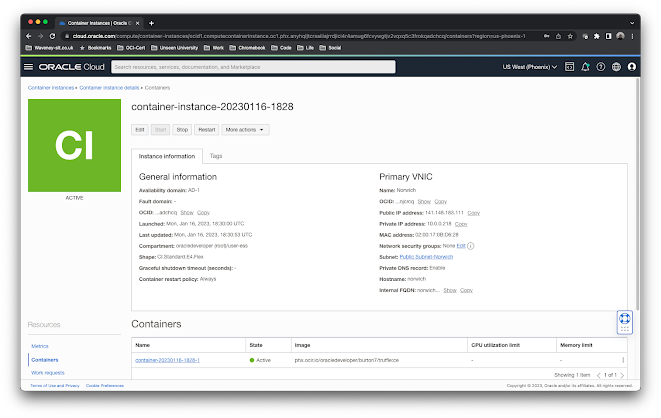This screenshot has width=661, height=418.
Task: Click the Oracle Cloud logo
Action: (71, 67)
